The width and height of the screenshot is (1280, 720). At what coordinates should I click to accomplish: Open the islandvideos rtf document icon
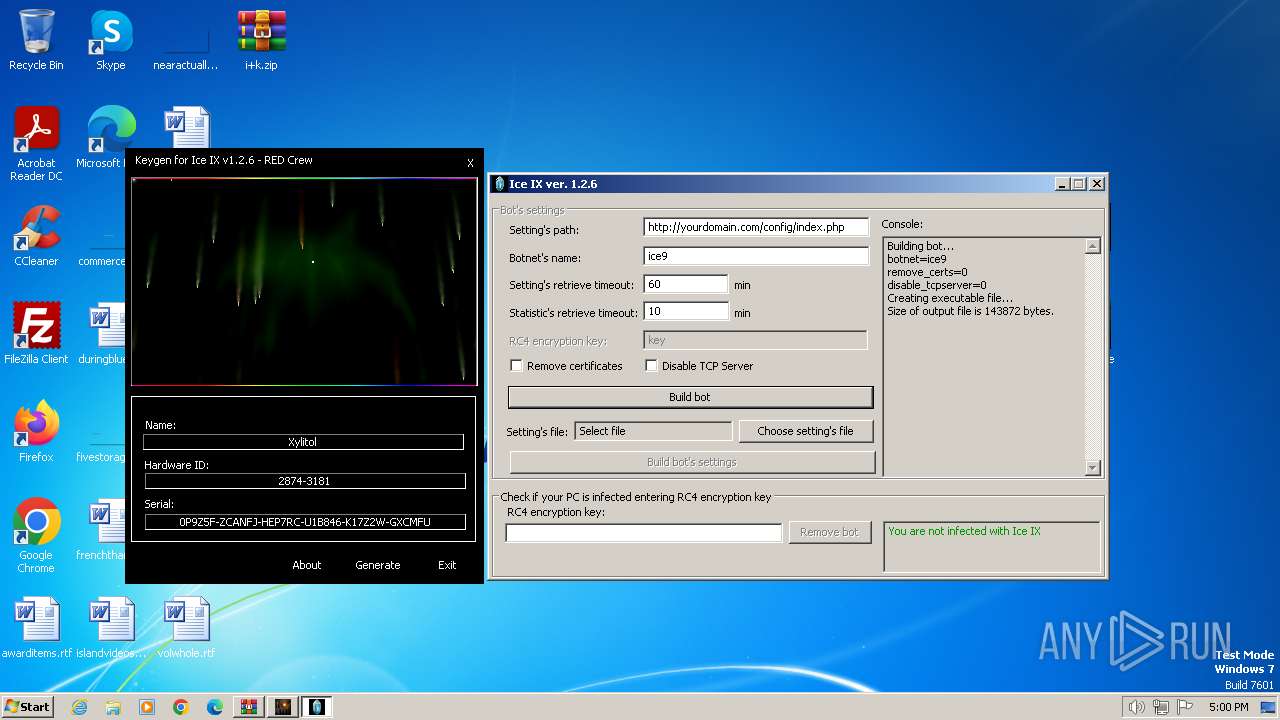click(x=111, y=629)
